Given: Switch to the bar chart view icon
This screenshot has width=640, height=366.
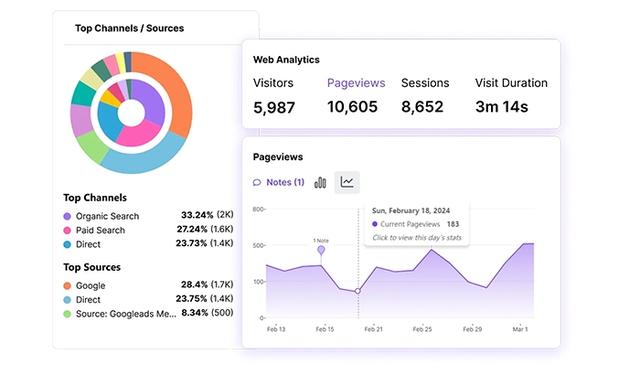Looking at the screenshot, I should coord(320,182).
